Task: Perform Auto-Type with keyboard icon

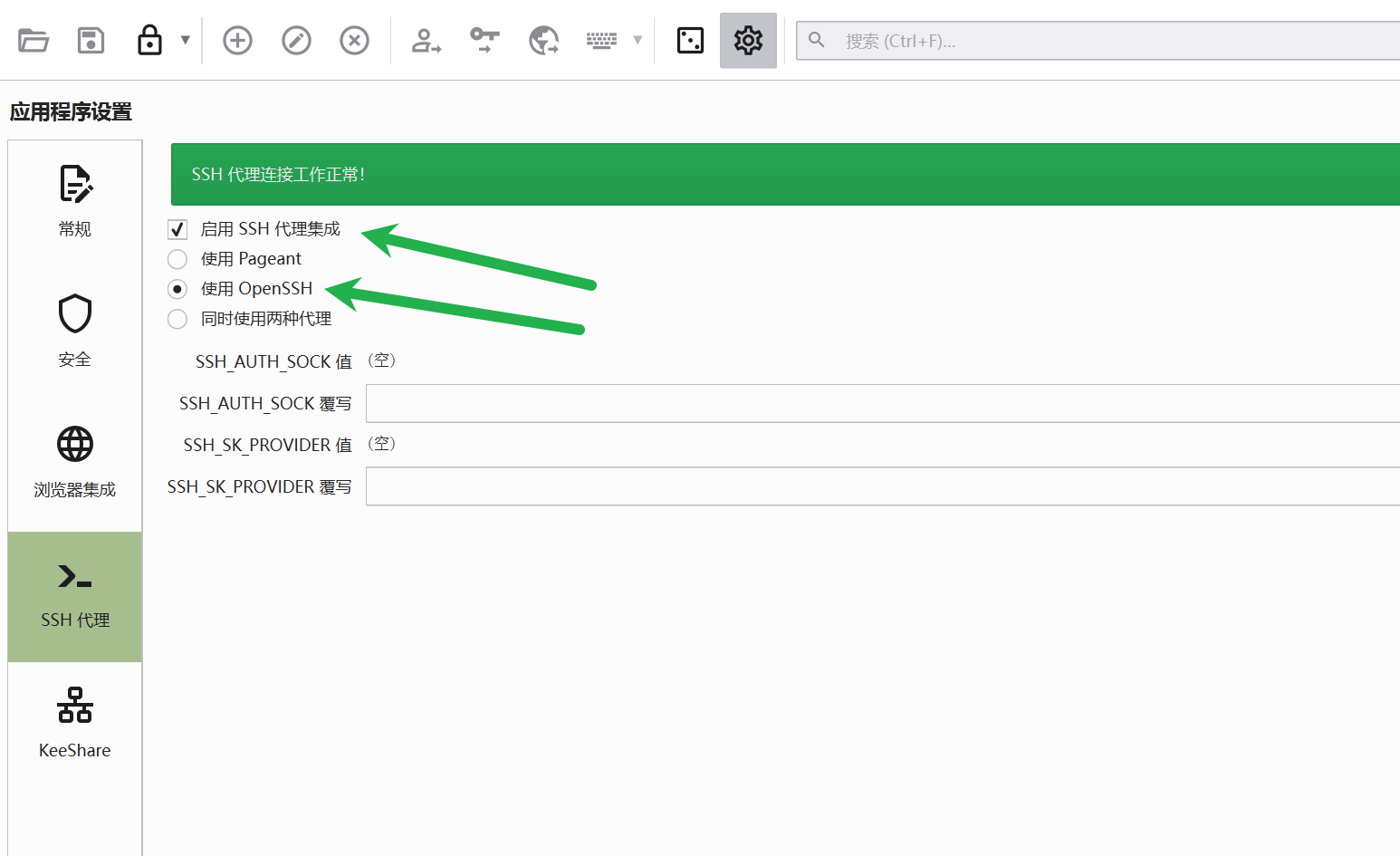Action: pos(601,41)
